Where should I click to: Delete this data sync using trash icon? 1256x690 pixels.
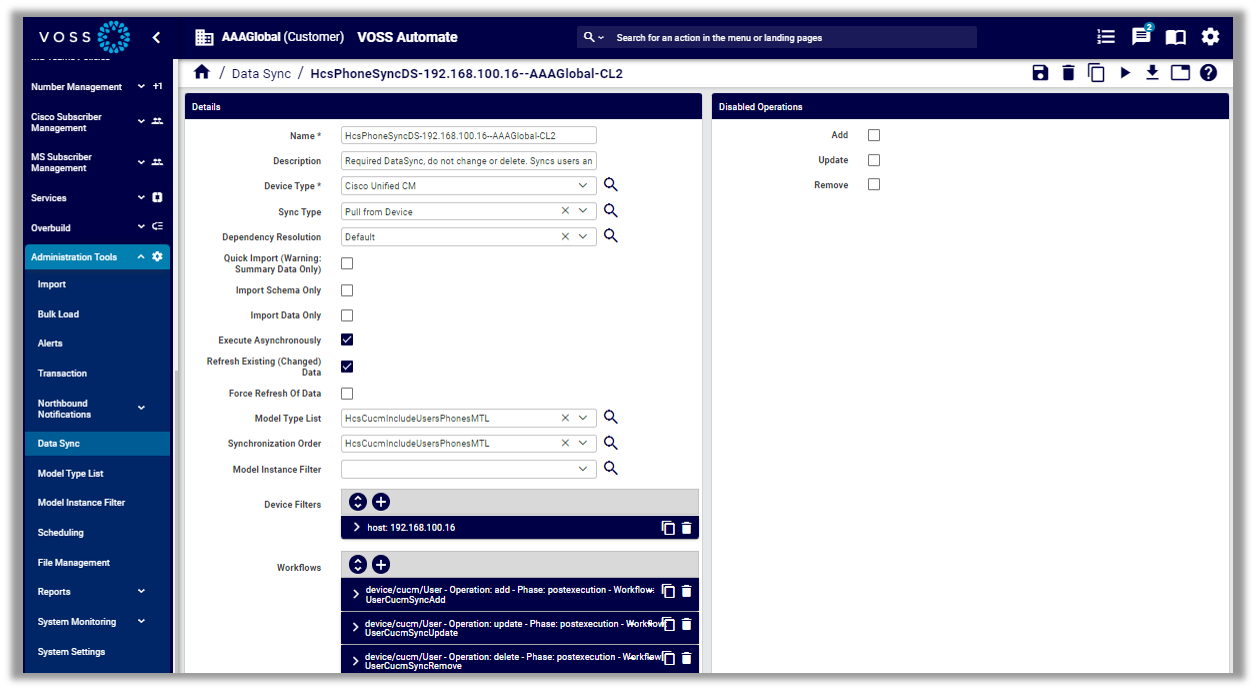1068,72
